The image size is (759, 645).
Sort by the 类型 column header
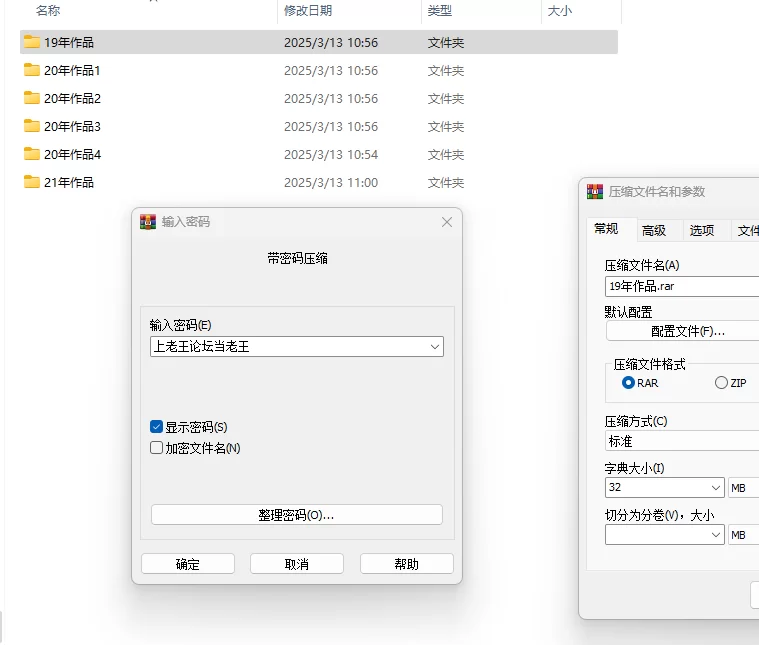(x=440, y=11)
